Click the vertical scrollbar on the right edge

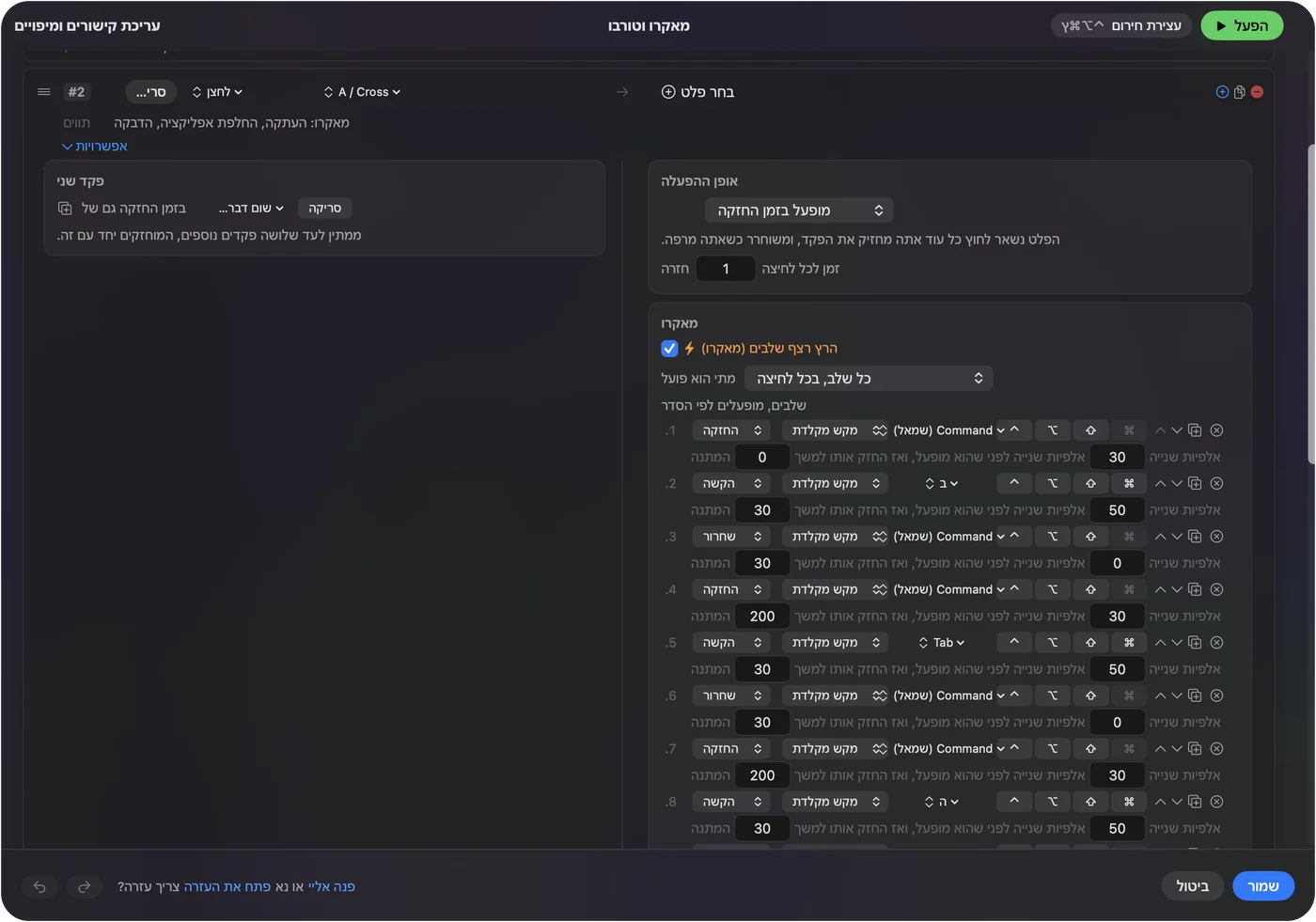[x=1311, y=305]
